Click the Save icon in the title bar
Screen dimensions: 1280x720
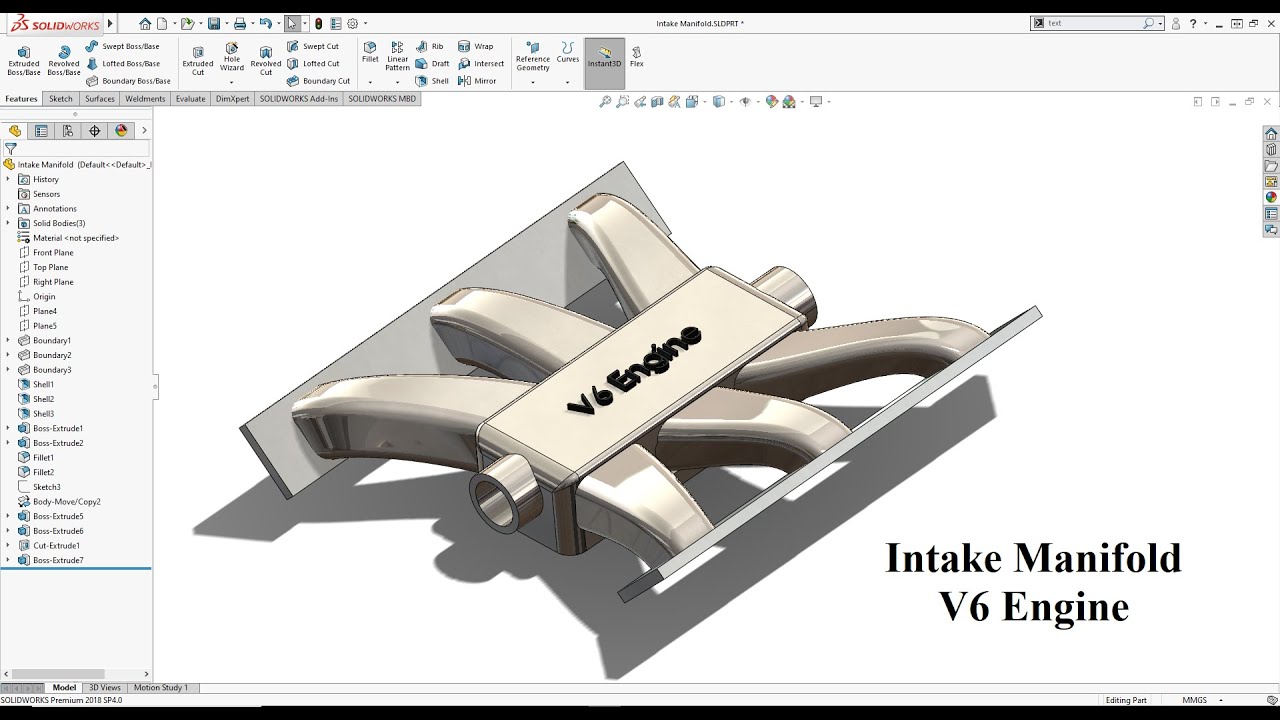click(213, 23)
